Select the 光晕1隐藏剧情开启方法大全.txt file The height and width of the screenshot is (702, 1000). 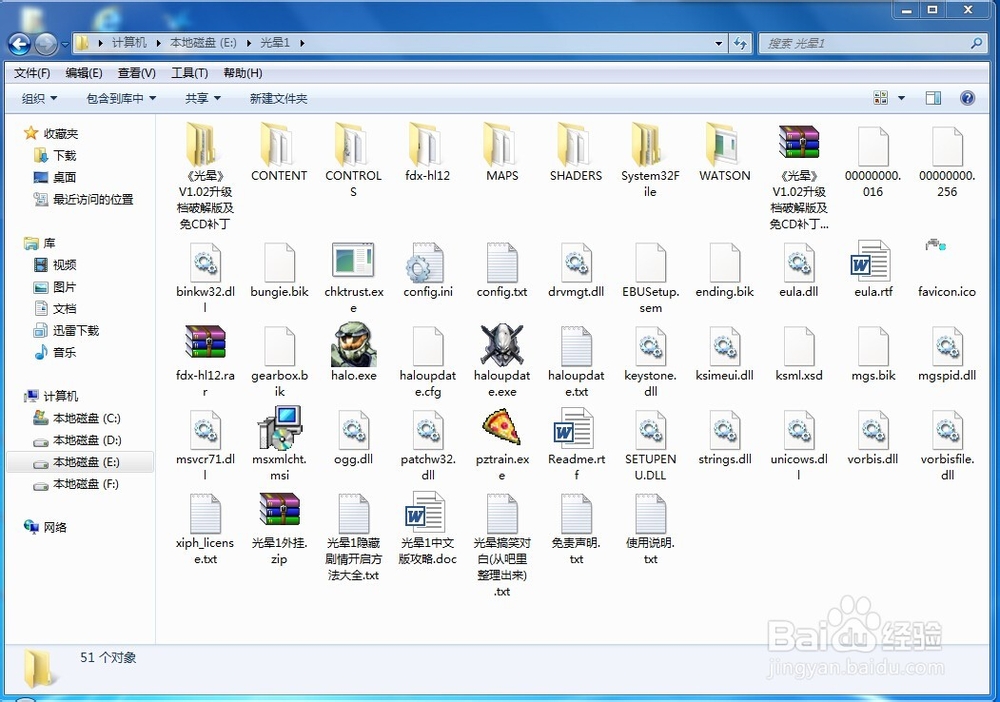point(353,513)
